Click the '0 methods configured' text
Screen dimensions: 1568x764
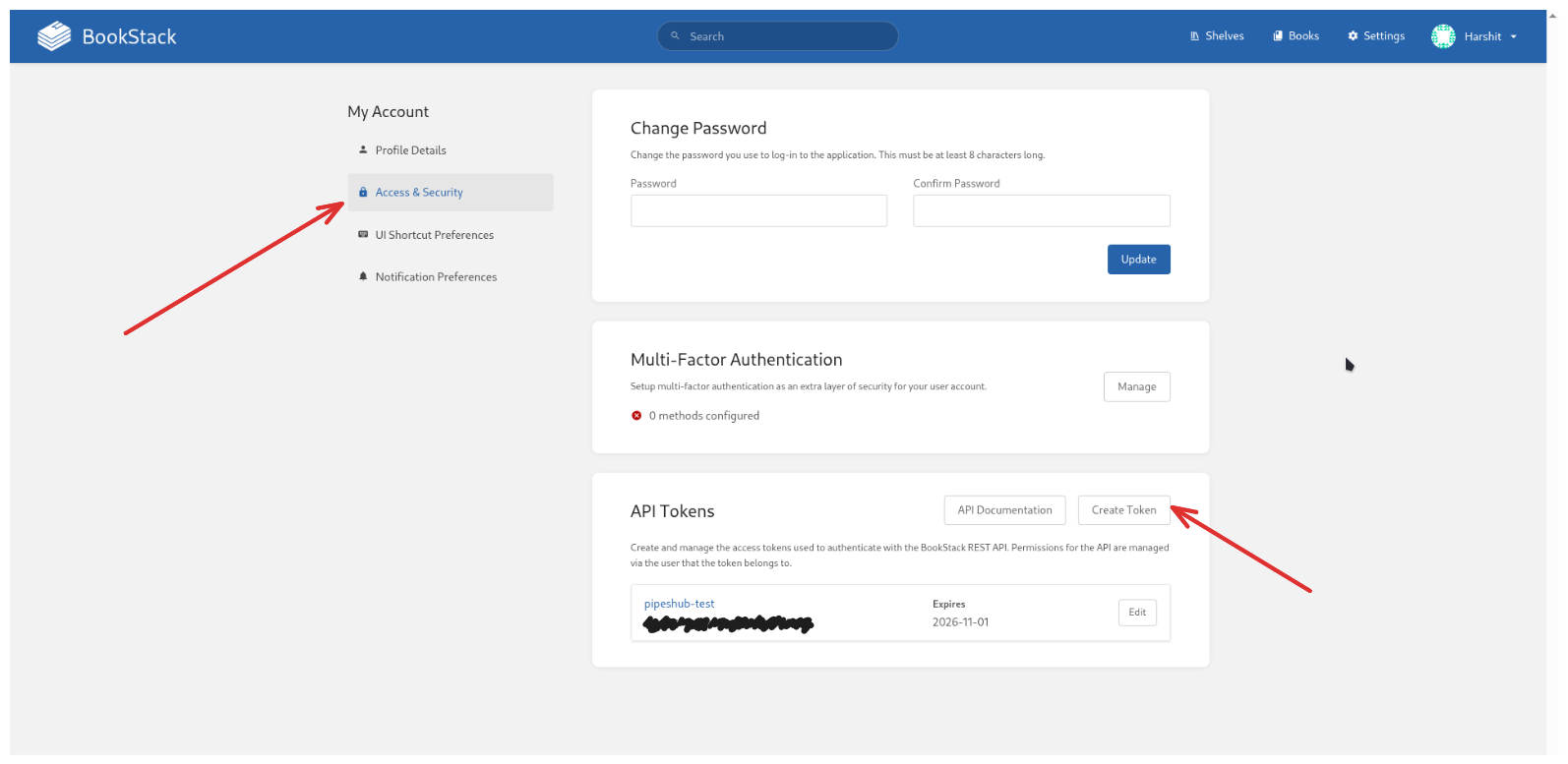coord(704,416)
